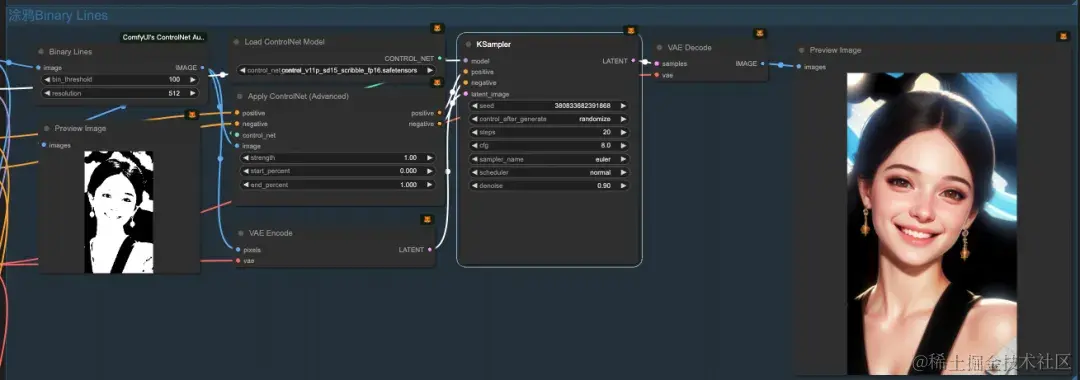The height and width of the screenshot is (380, 1080).
Task: Click the model input port on KSampler
Action: (x=466, y=61)
